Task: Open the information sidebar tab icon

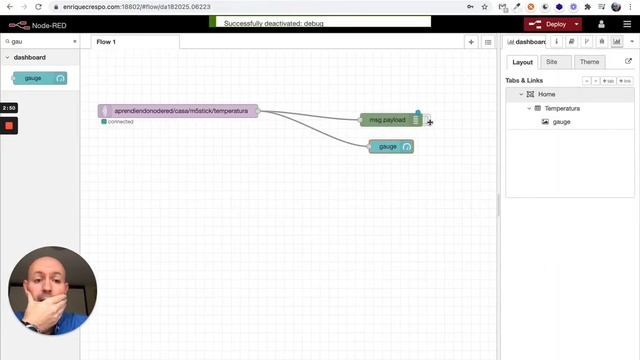Action: 556,42
